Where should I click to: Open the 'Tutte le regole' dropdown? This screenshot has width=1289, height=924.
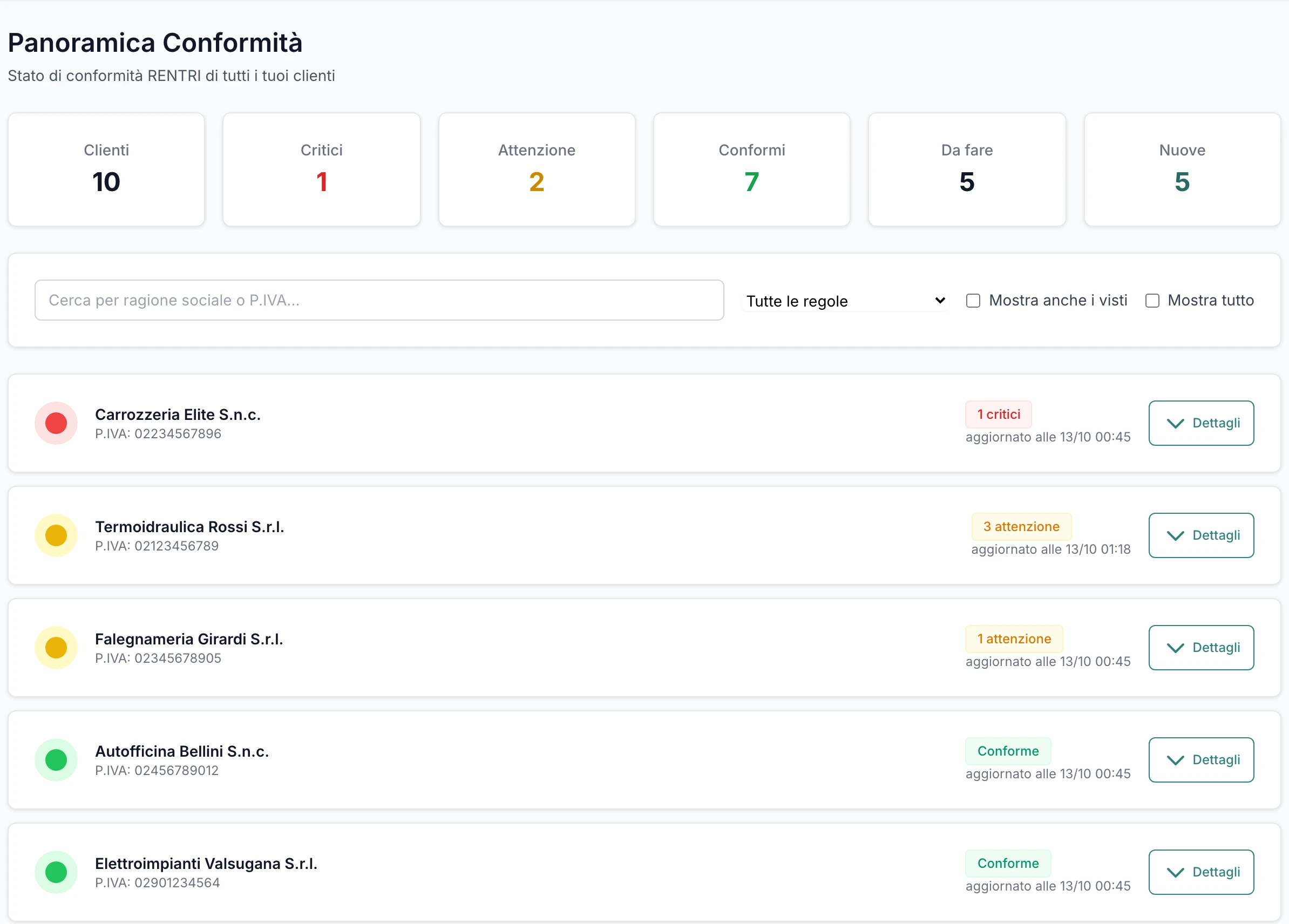click(x=845, y=301)
